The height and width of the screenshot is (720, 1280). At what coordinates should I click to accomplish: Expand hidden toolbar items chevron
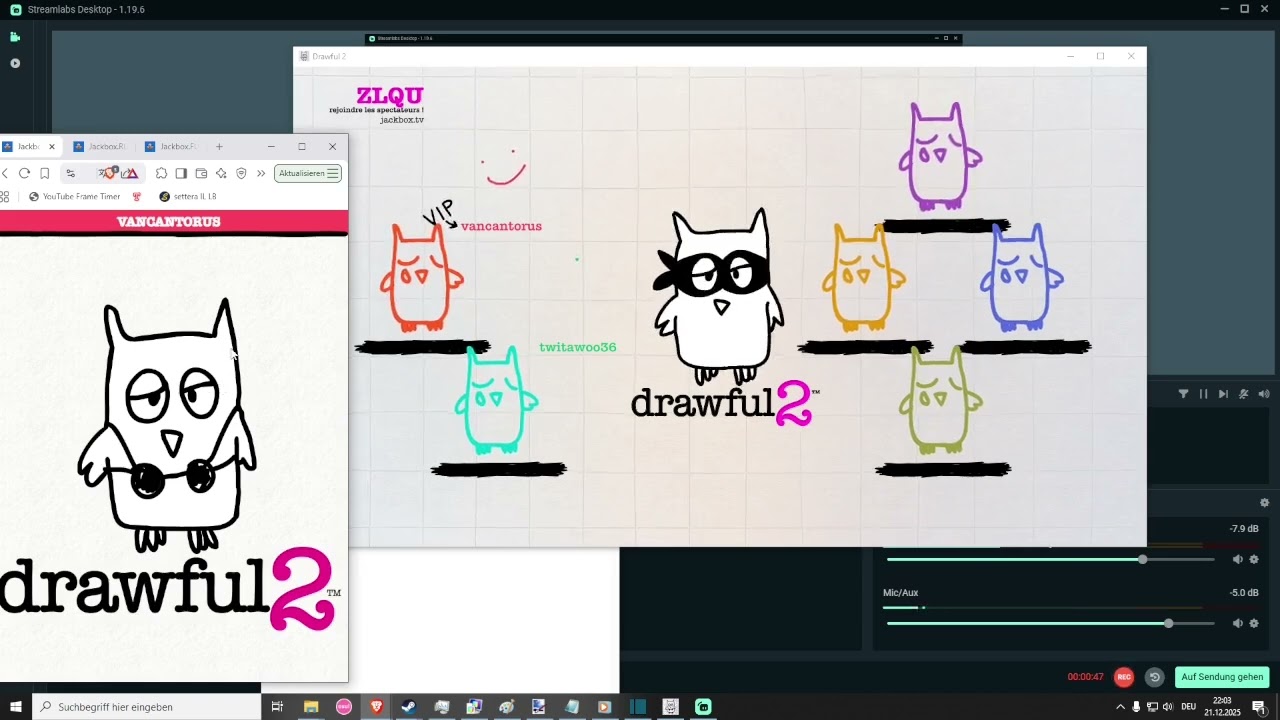[261, 173]
